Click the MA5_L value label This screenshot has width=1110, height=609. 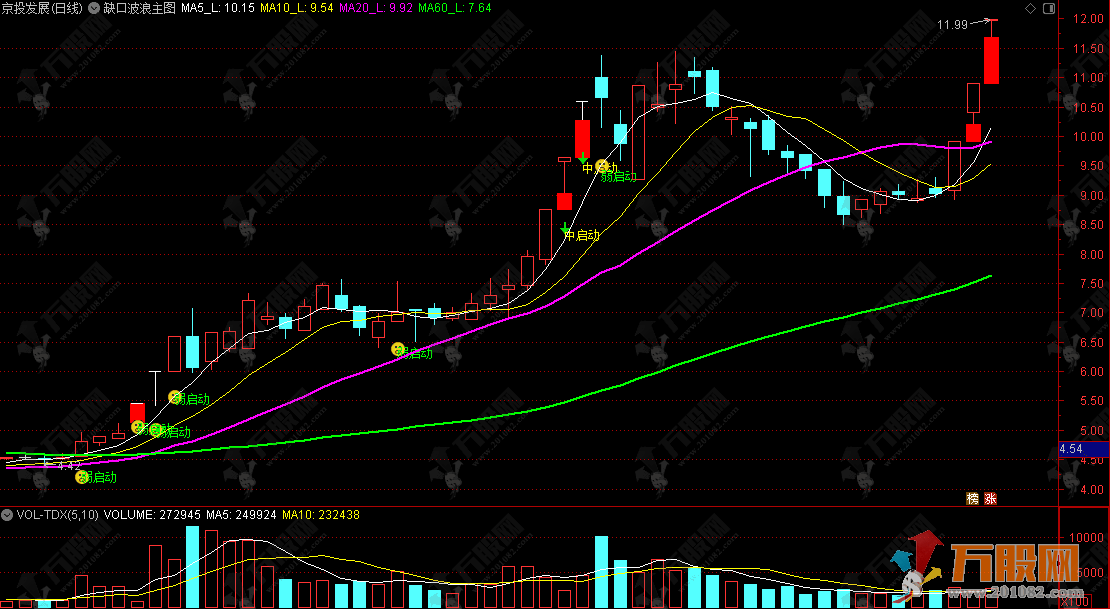pyautogui.click(x=214, y=7)
